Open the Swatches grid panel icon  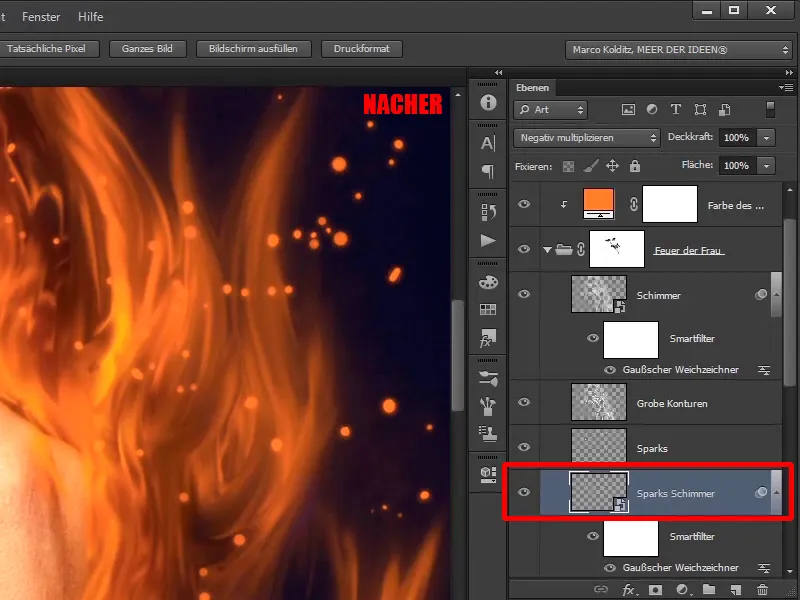488,309
